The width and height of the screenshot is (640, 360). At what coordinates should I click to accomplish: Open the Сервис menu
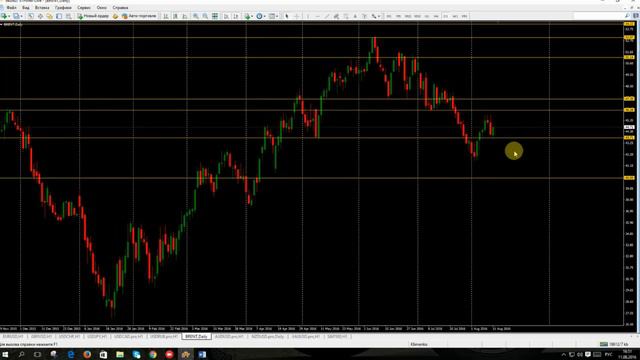pos(84,7)
